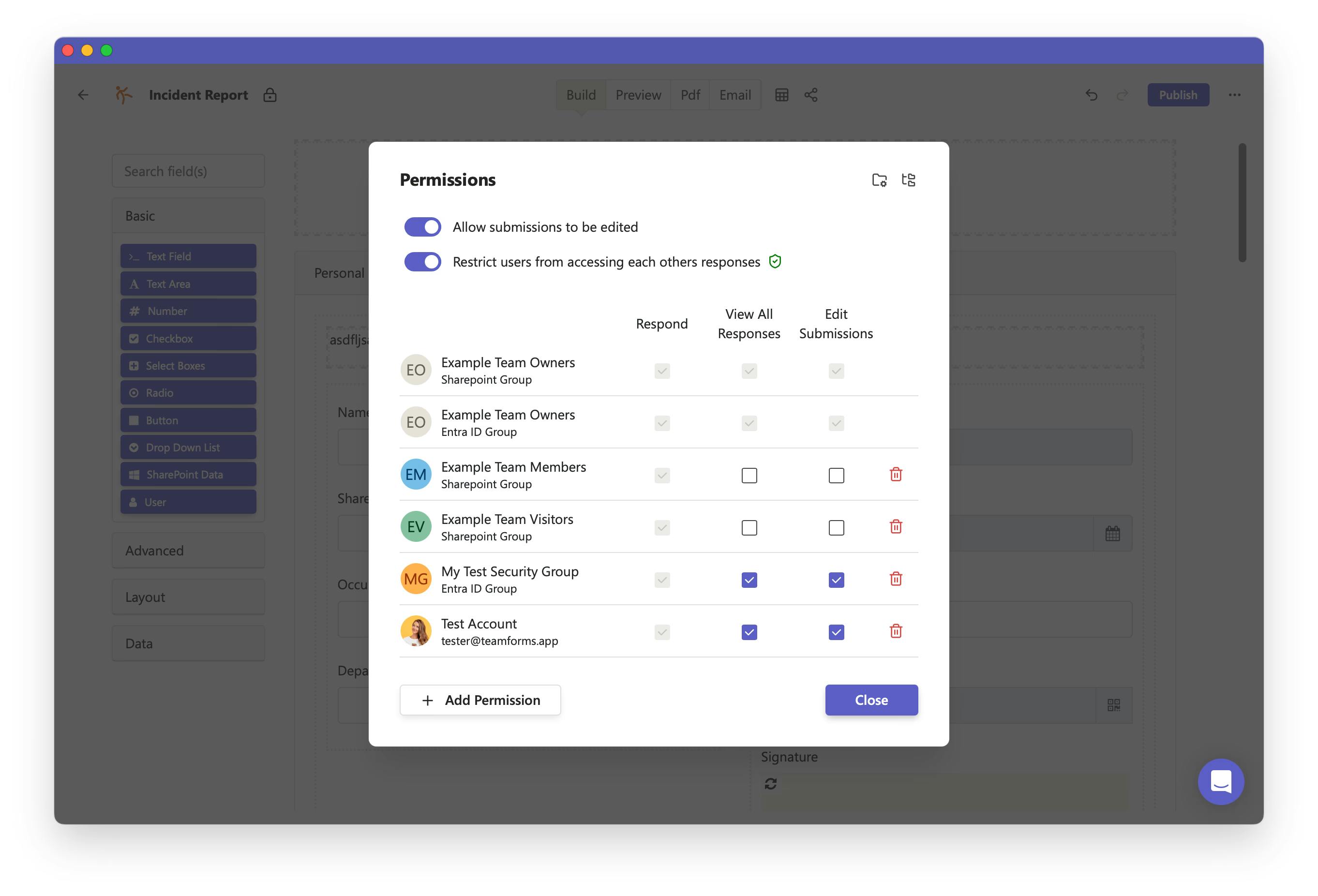Image resolution: width=1318 pixels, height=896 pixels.
Task: Remove Test Account permission trash icon
Action: pos(896,630)
